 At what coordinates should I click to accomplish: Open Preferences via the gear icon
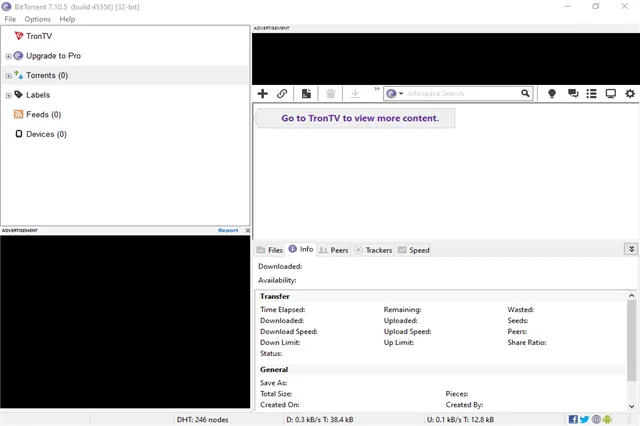[x=630, y=93]
